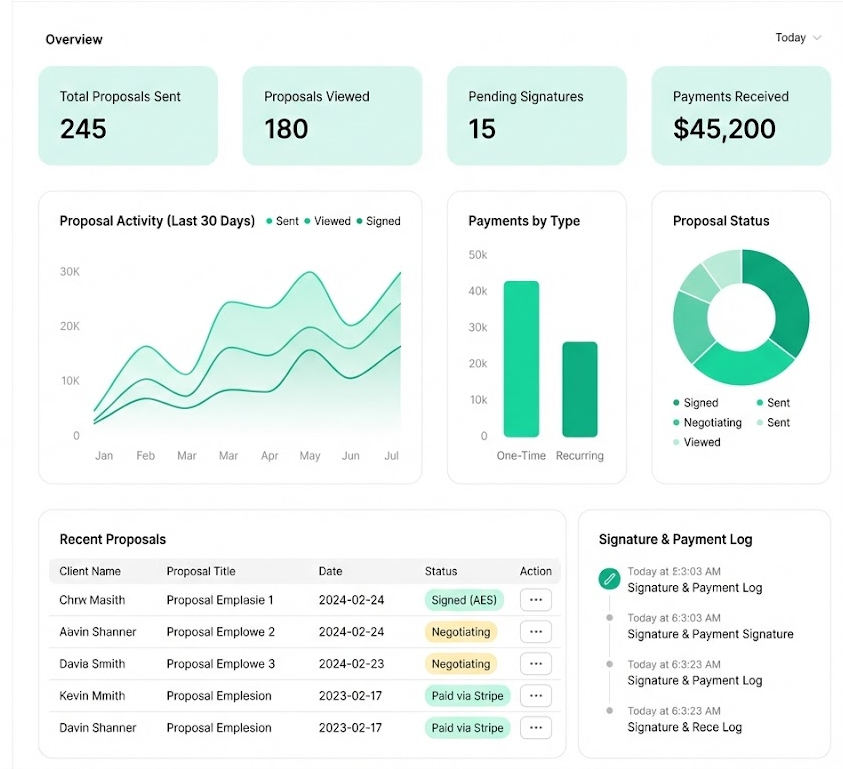Open Proposal Emplowe 3 title
Screen dimensions: 843x769
tap(220, 664)
